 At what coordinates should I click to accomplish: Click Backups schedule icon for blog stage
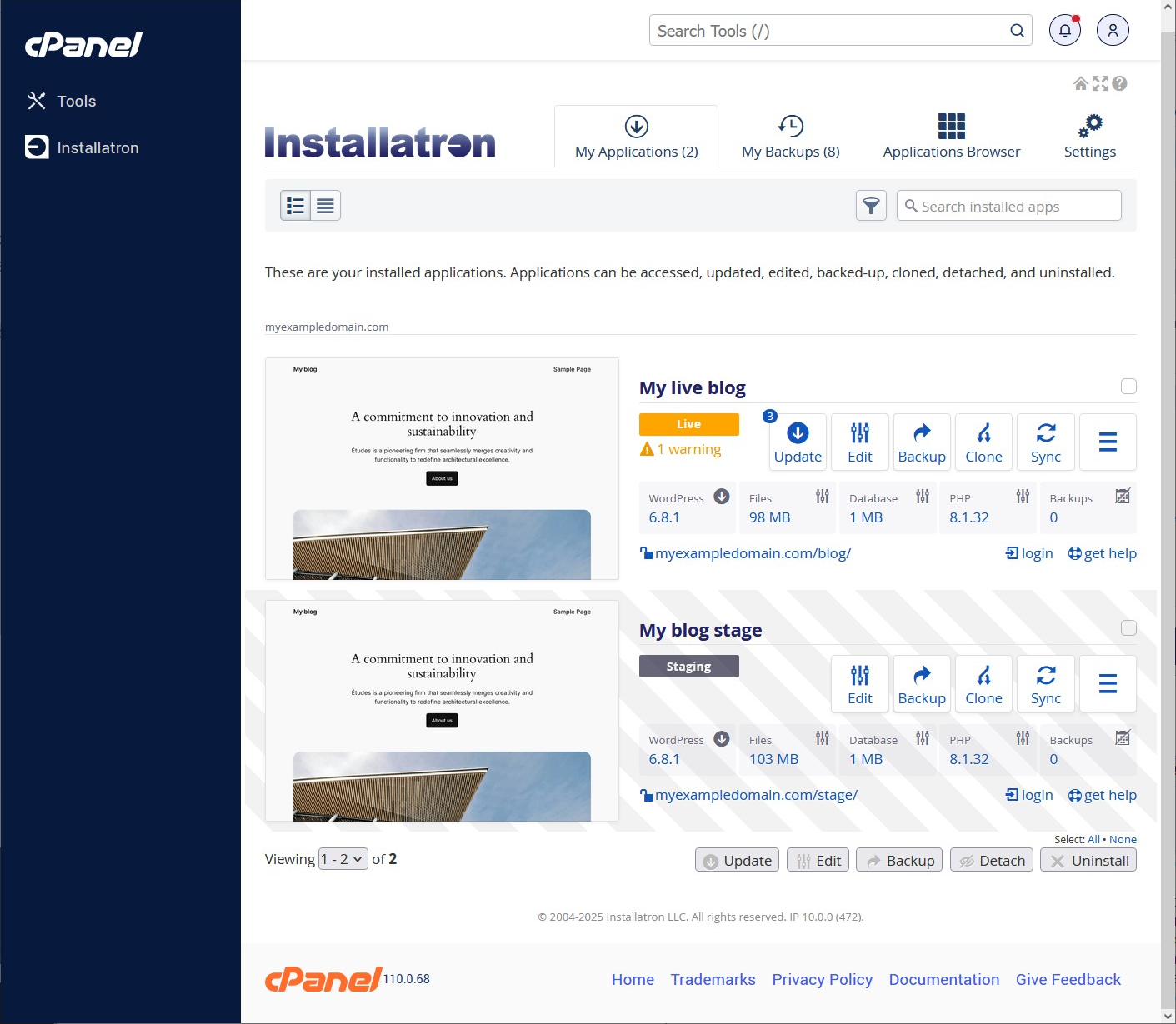click(x=1123, y=738)
